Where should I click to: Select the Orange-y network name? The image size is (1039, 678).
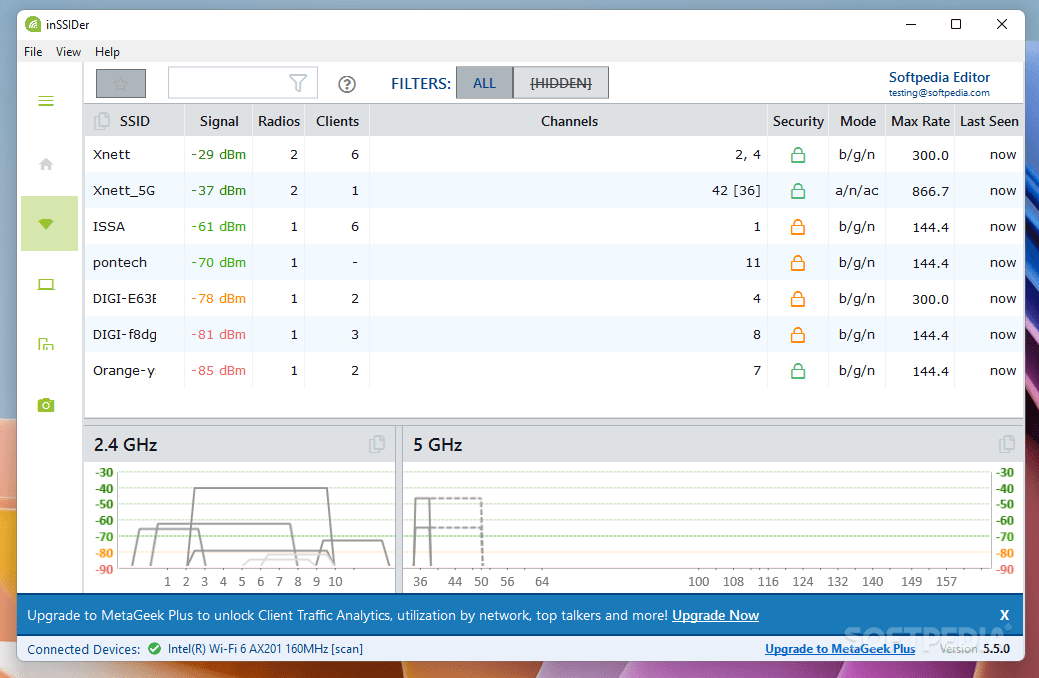pyautogui.click(x=124, y=370)
